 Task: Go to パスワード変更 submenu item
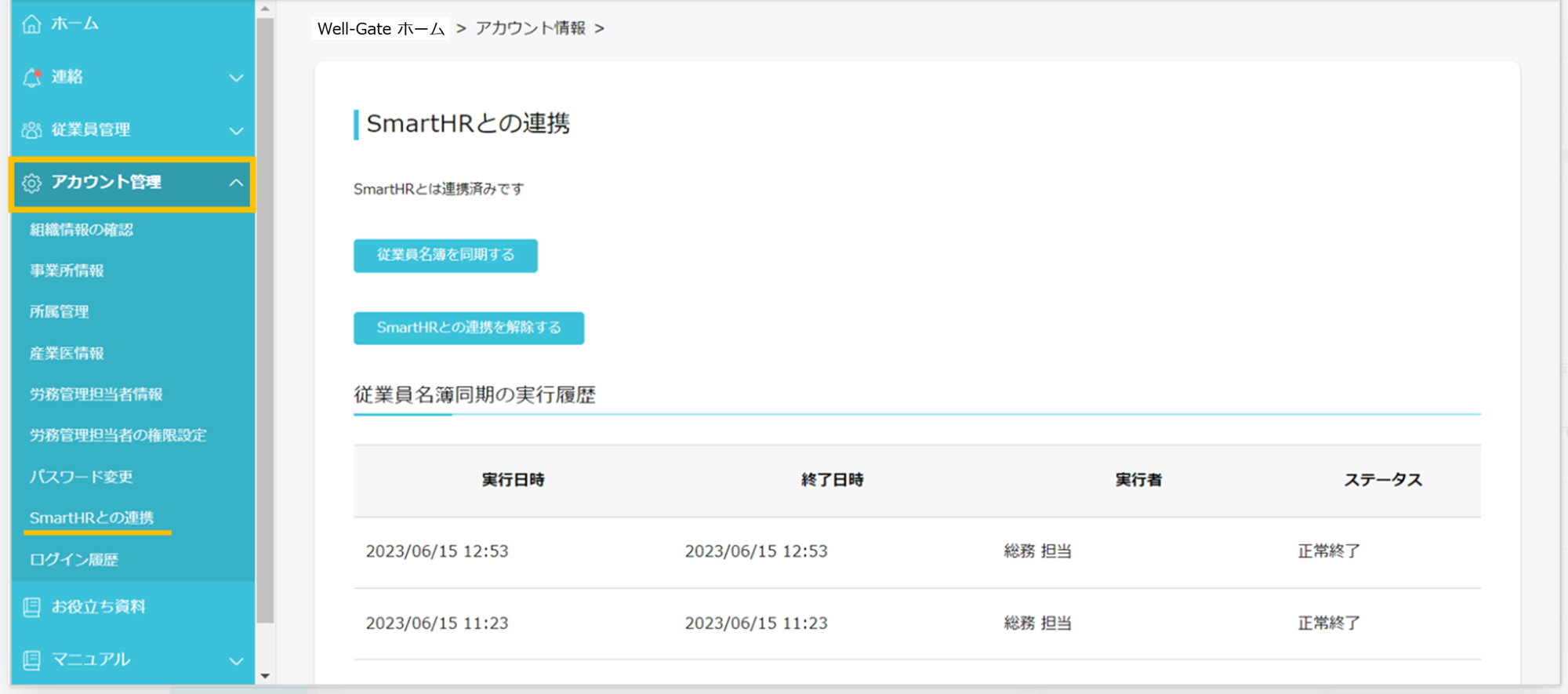point(82,476)
